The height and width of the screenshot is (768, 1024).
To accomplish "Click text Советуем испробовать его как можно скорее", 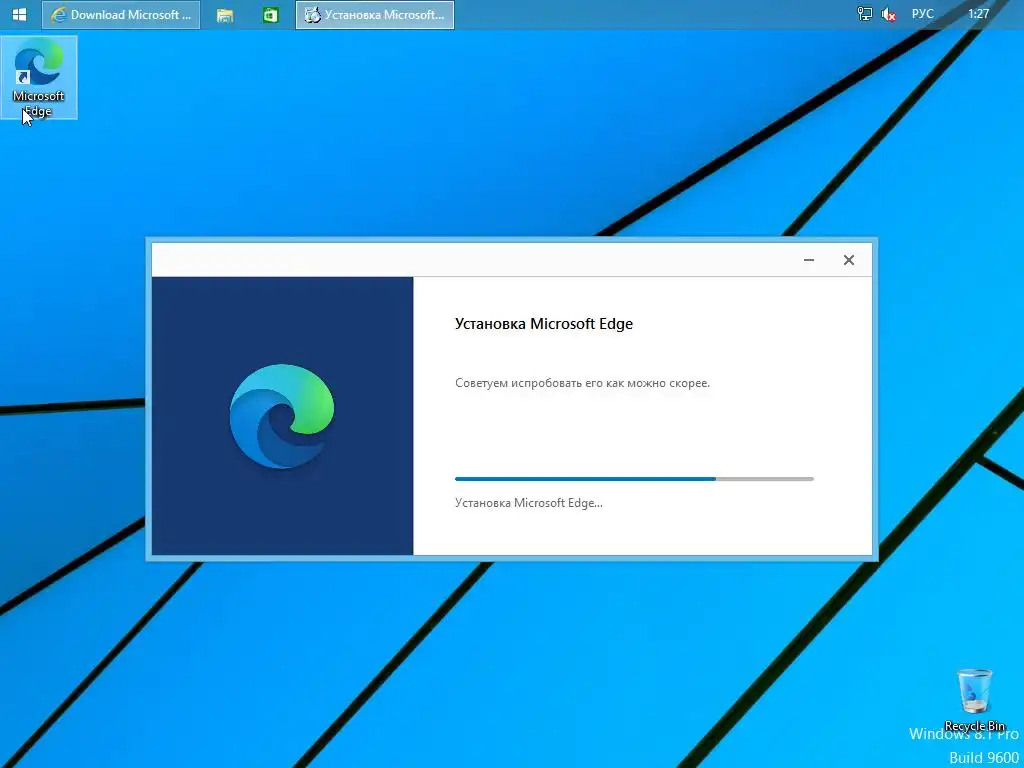I will pos(582,383).
